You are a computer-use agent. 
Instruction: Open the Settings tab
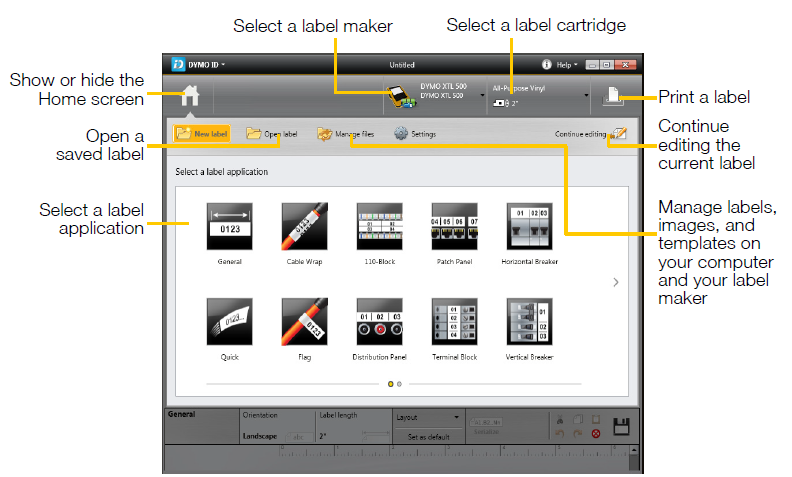(415, 134)
